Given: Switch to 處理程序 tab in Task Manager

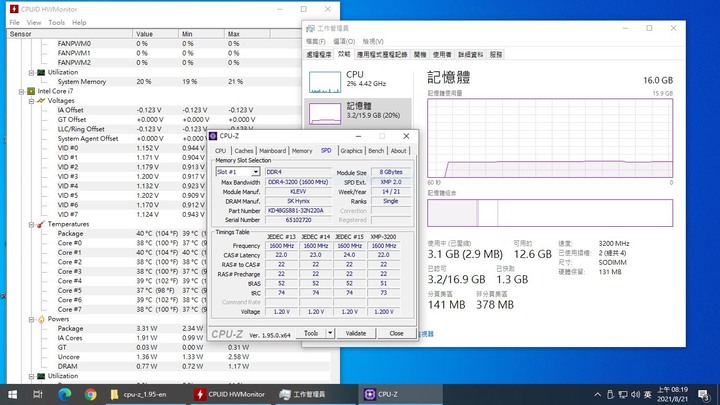Looking at the screenshot, I should [319, 55].
